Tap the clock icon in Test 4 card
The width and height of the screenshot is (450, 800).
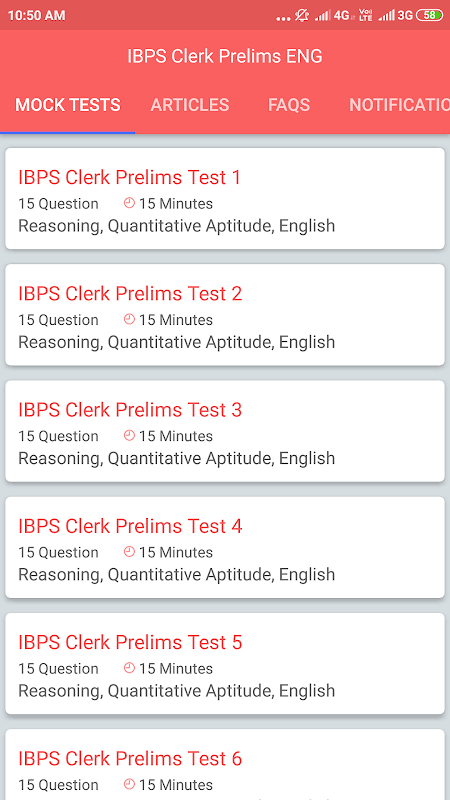pos(129,553)
